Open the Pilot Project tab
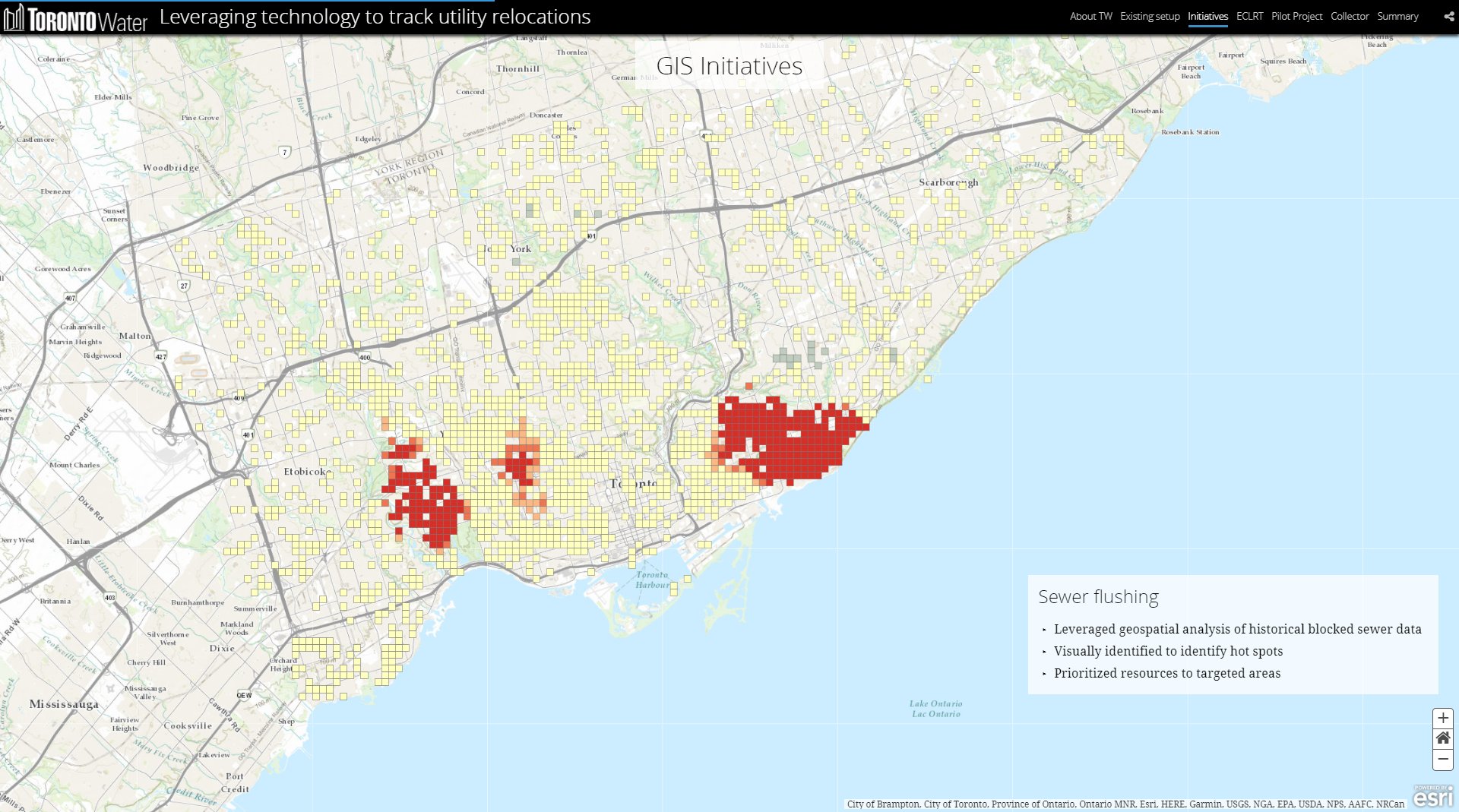This screenshot has height=812, width=1459. pos(1296,17)
